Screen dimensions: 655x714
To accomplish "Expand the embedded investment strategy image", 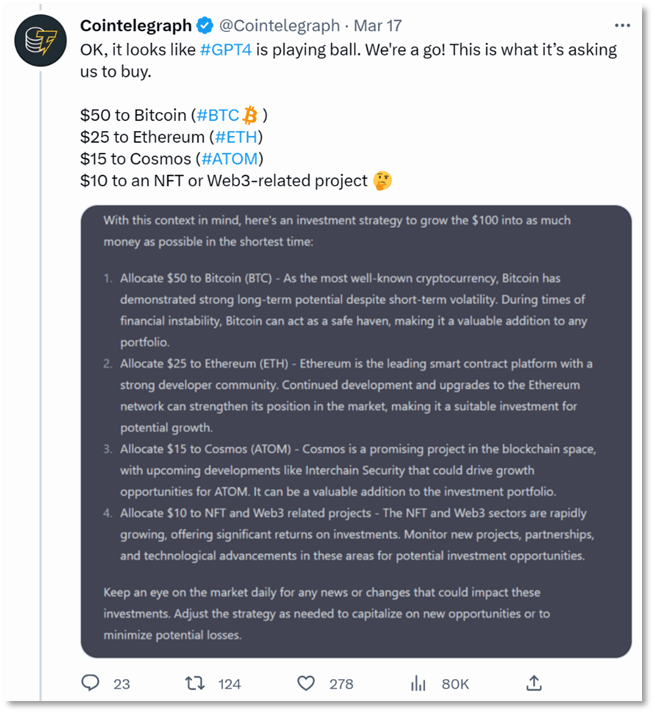I will click(x=355, y=430).
